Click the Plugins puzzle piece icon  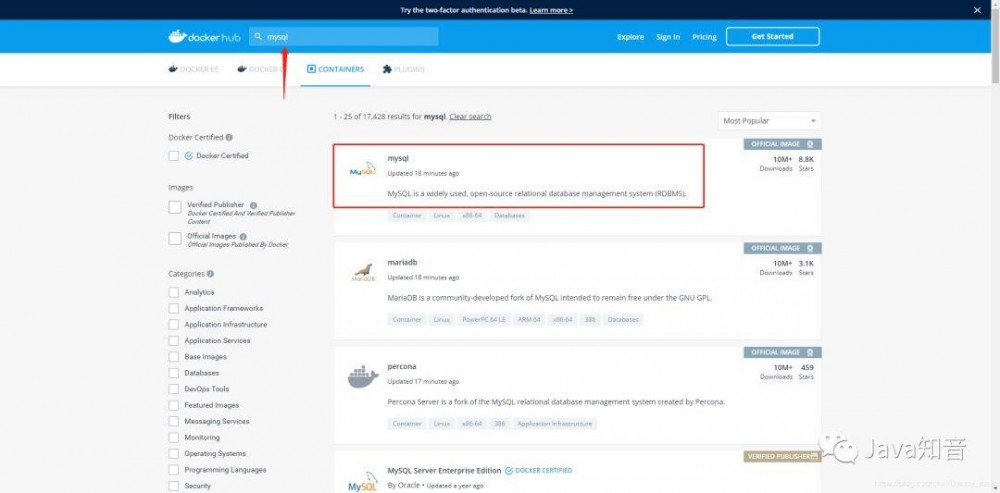(x=386, y=69)
